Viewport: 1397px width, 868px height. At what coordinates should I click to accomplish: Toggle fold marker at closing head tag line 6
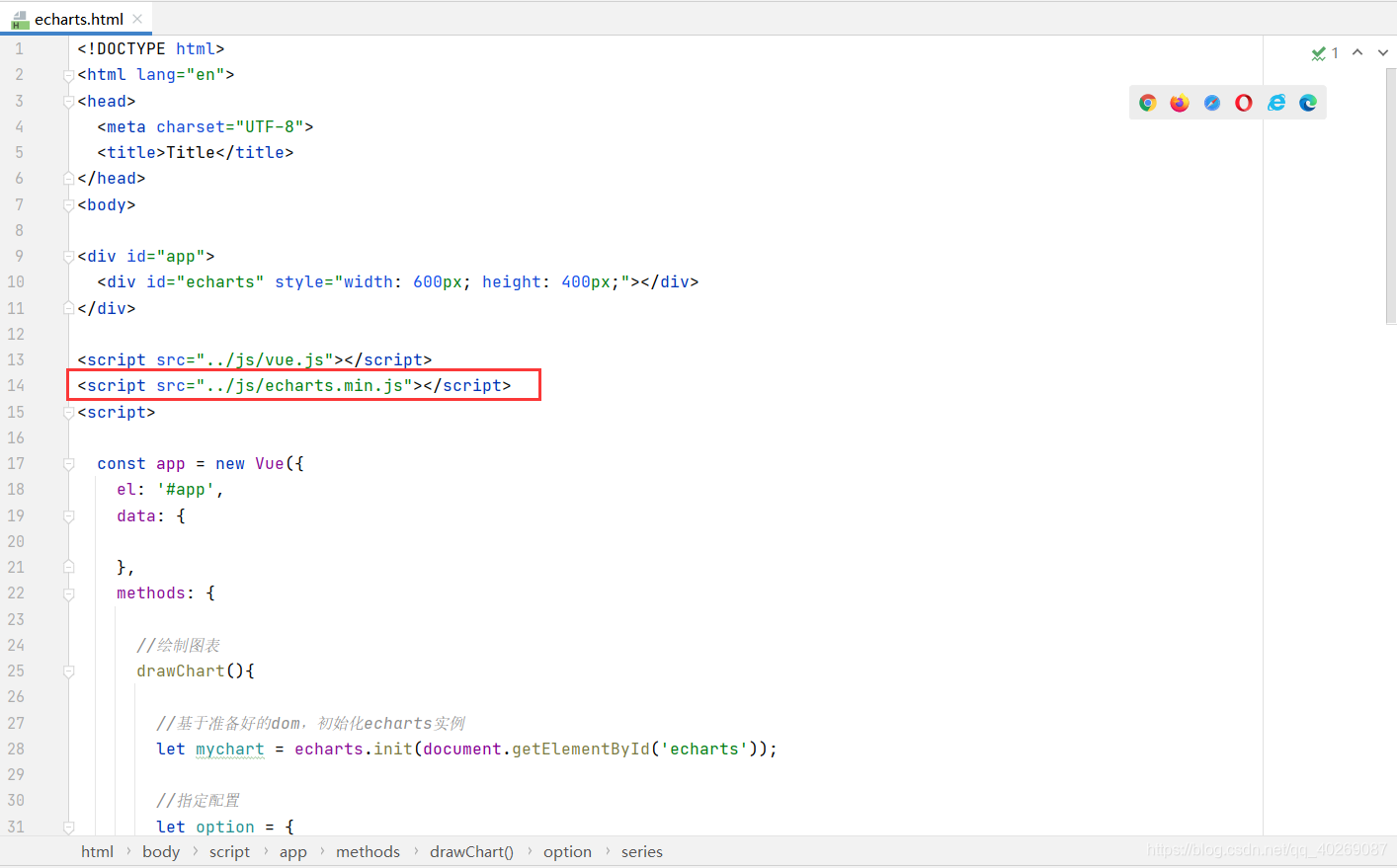(x=68, y=179)
